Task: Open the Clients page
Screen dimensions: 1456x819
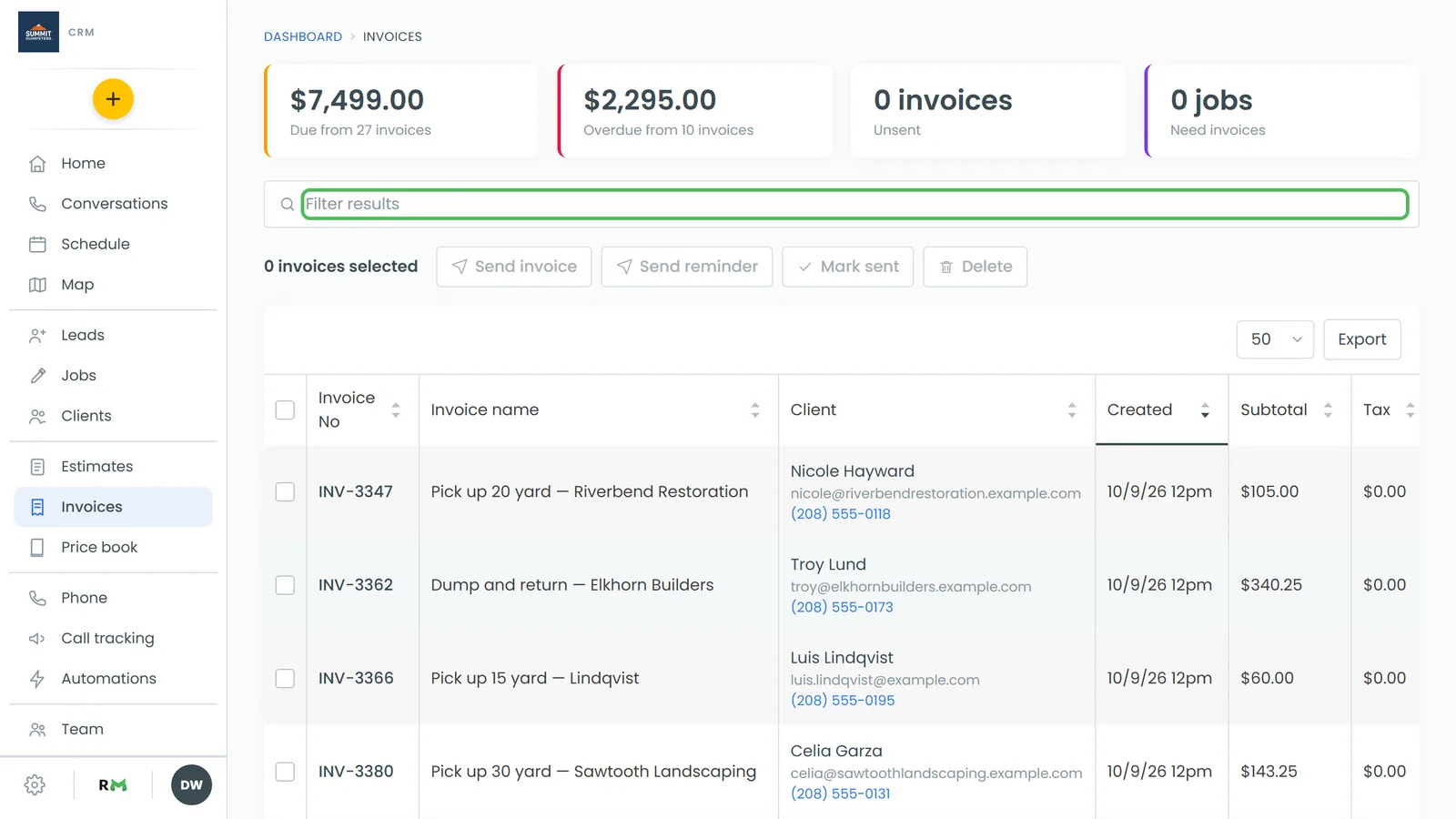Action: (x=113, y=416)
